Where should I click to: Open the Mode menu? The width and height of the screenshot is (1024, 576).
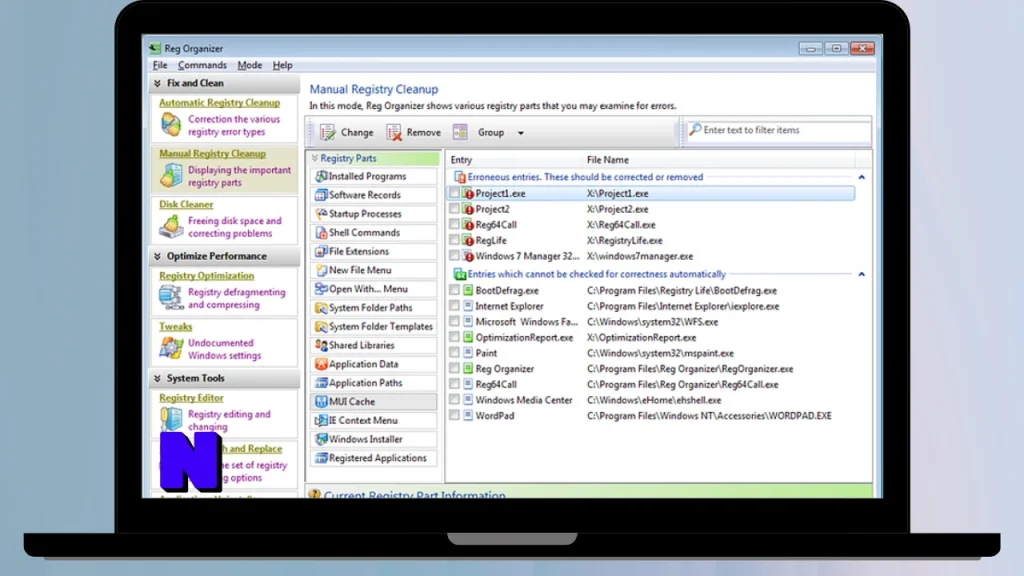[x=249, y=65]
